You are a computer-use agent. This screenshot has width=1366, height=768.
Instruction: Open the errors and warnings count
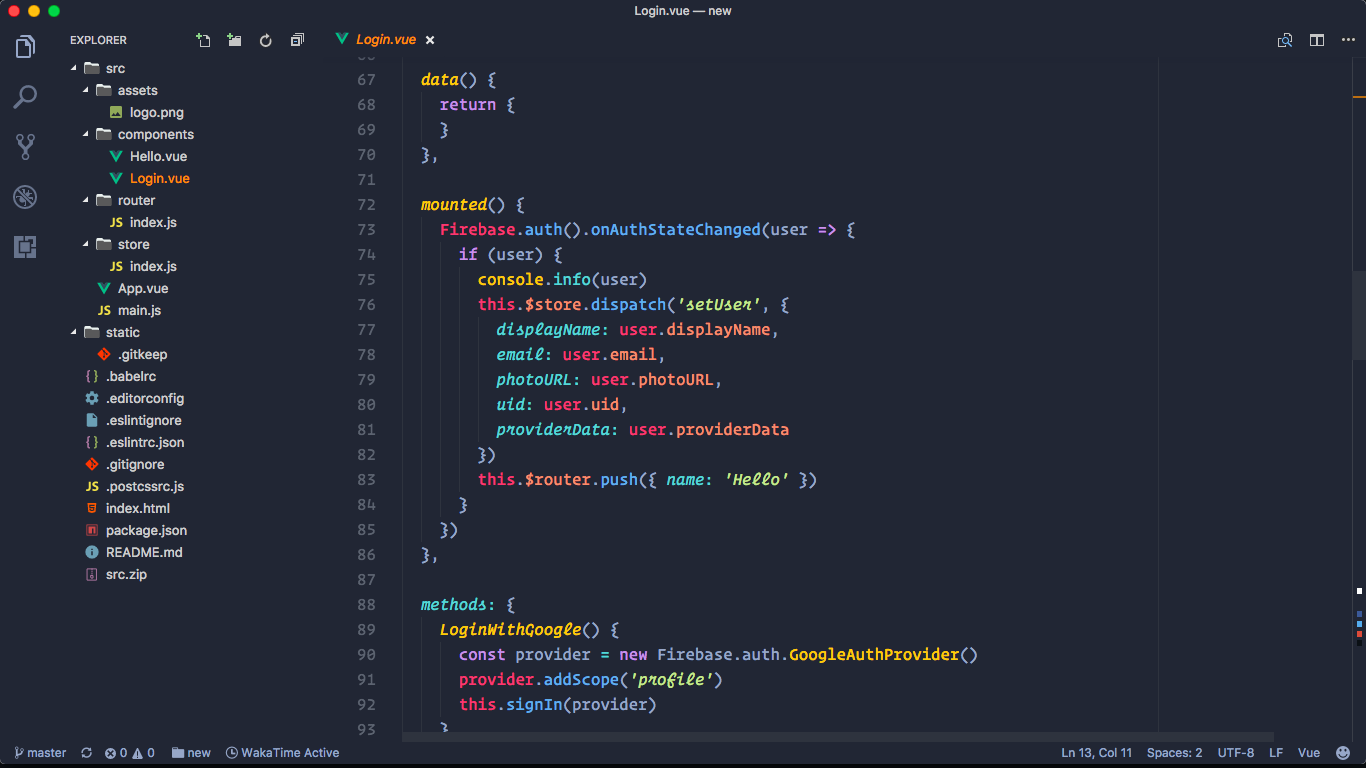(x=130, y=753)
